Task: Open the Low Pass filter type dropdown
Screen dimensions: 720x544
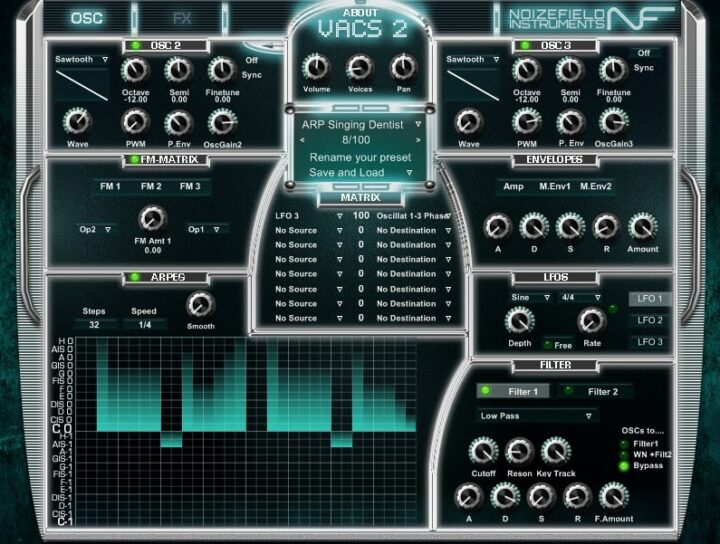Action: coord(535,416)
